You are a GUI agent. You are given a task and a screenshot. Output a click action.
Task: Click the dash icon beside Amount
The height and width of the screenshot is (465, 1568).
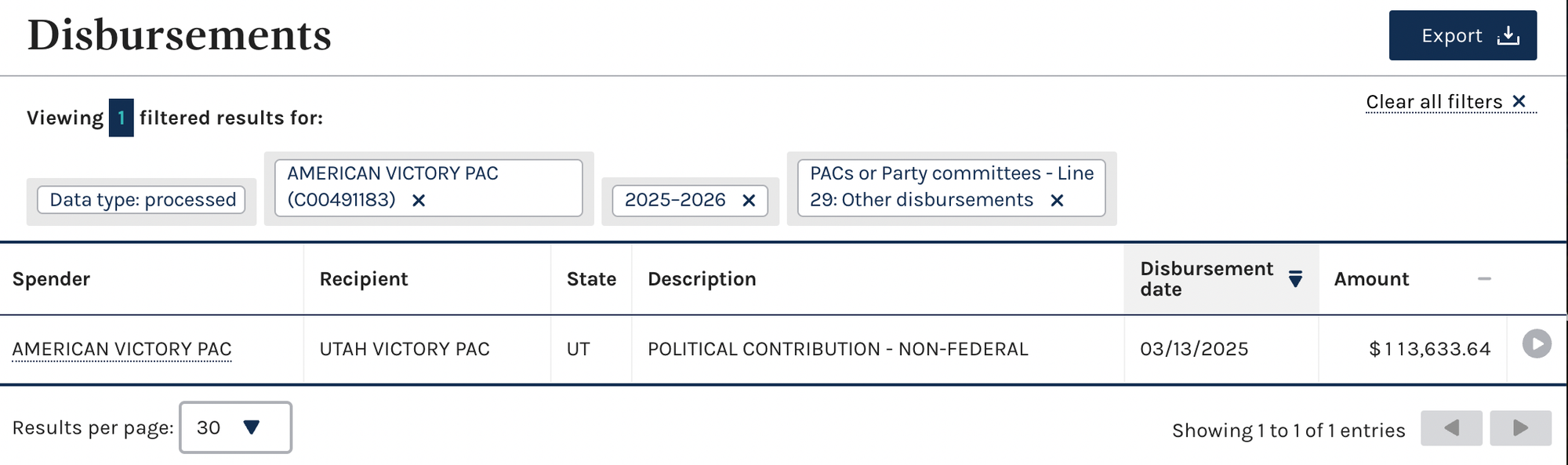click(x=1484, y=278)
